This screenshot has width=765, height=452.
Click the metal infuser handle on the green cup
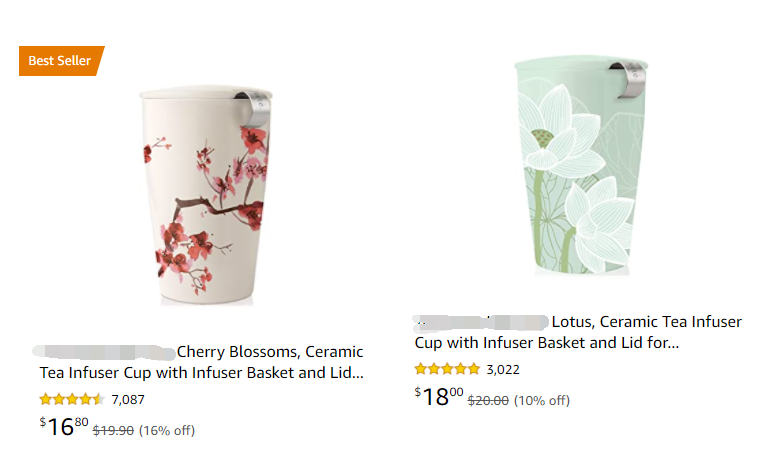(630, 80)
